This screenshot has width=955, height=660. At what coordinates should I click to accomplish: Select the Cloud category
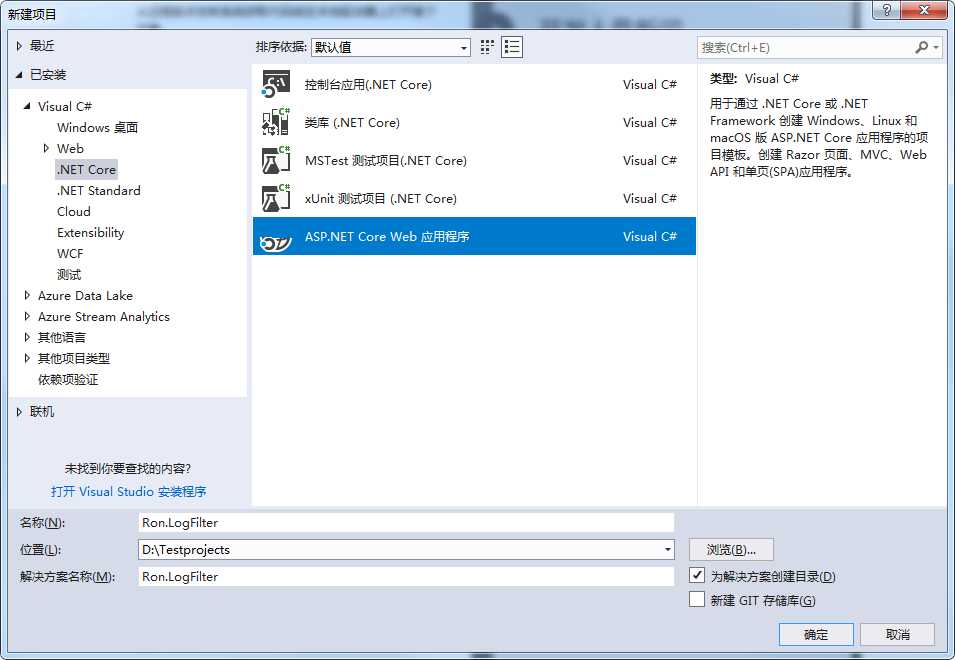[74, 211]
